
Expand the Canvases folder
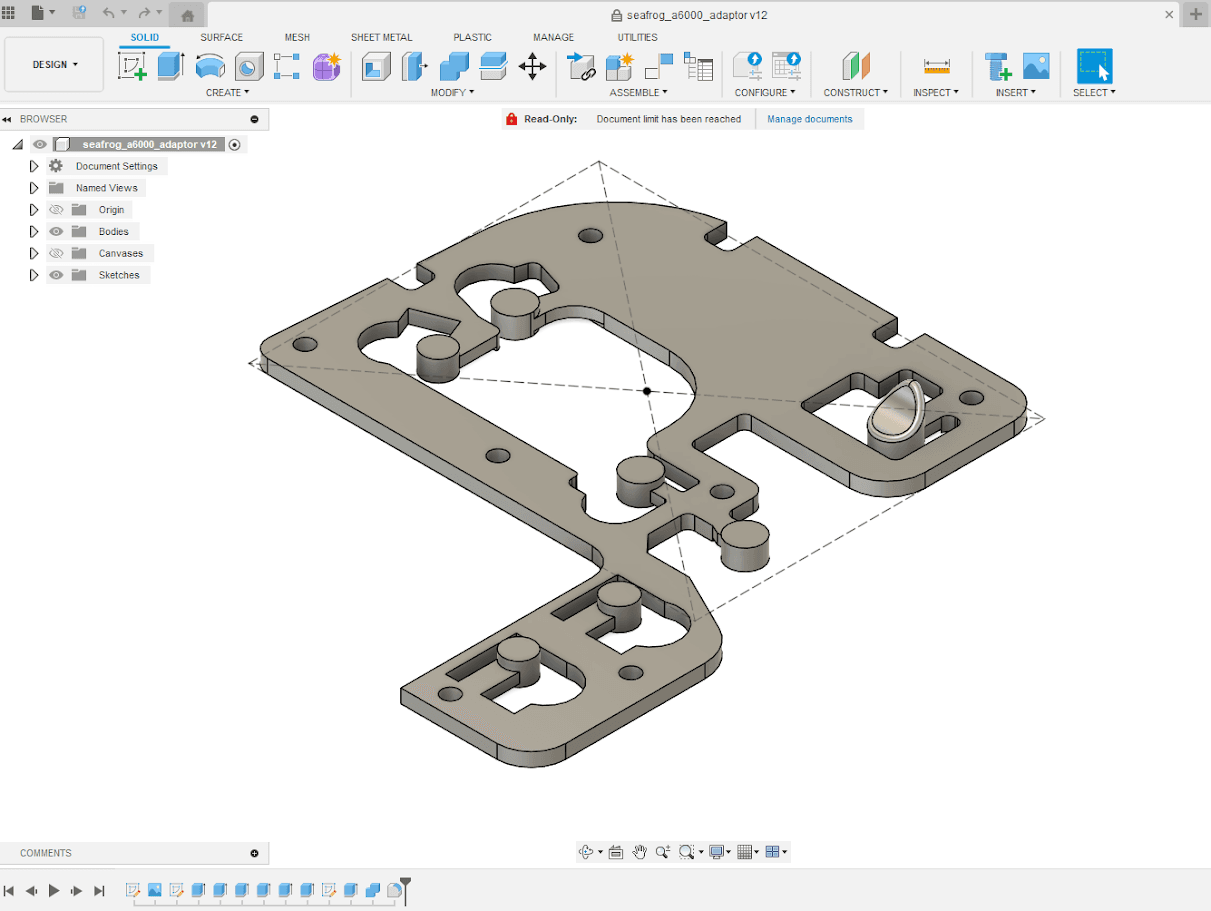click(33, 253)
